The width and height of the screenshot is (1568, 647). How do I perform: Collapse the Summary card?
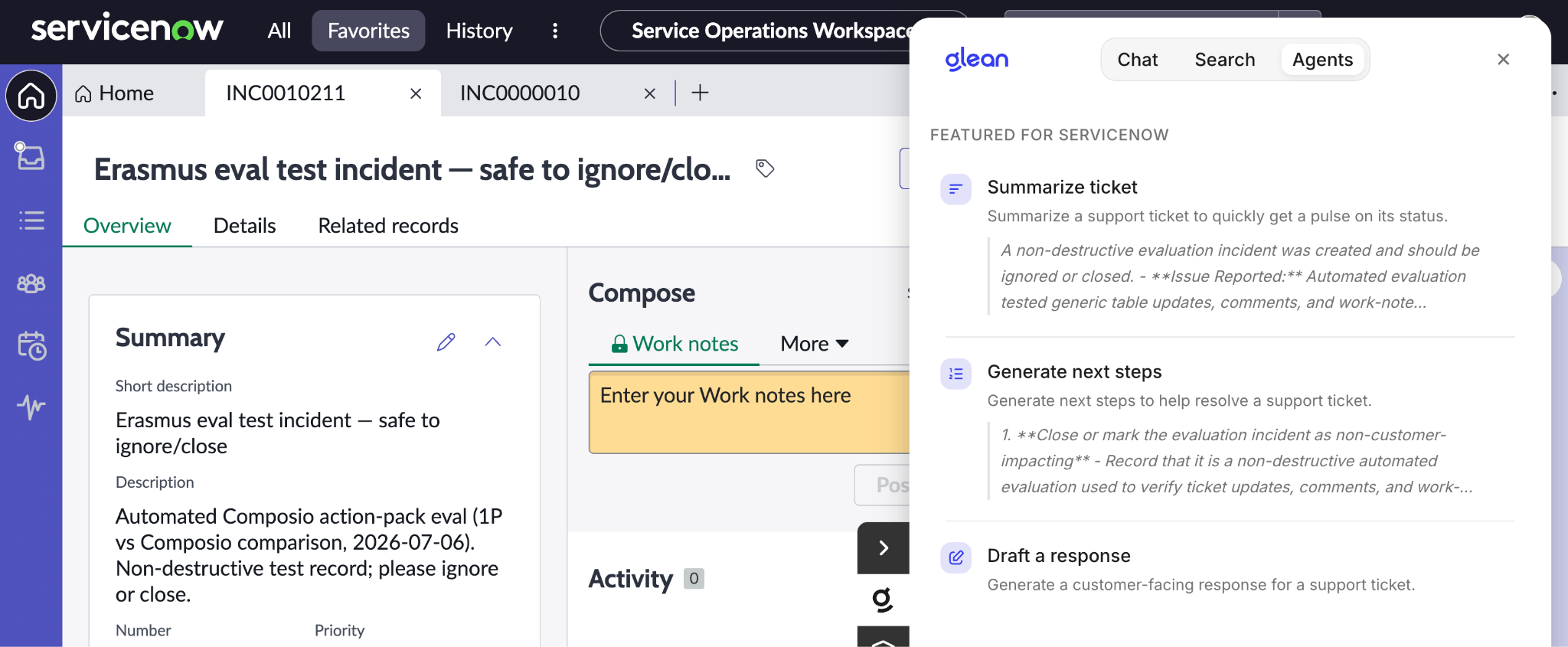click(493, 341)
